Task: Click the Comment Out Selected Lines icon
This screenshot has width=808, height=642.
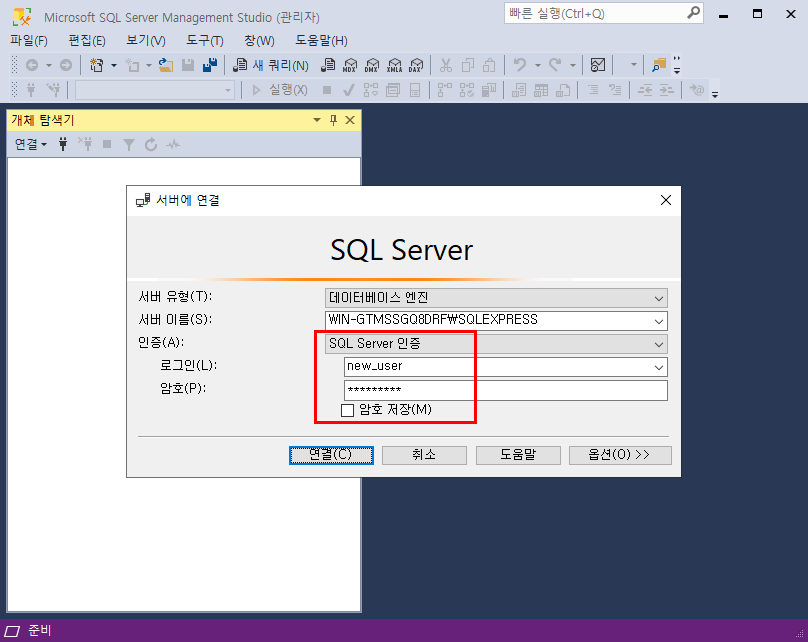Action: pyautogui.click(x=594, y=90)
